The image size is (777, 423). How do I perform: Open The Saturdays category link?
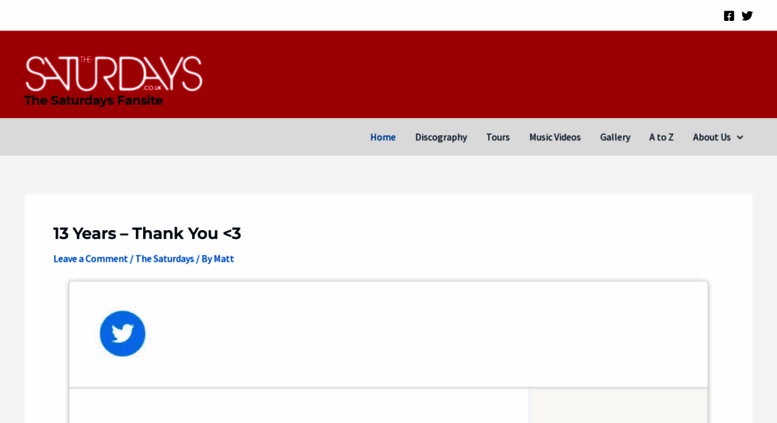[x=165, y=259]
